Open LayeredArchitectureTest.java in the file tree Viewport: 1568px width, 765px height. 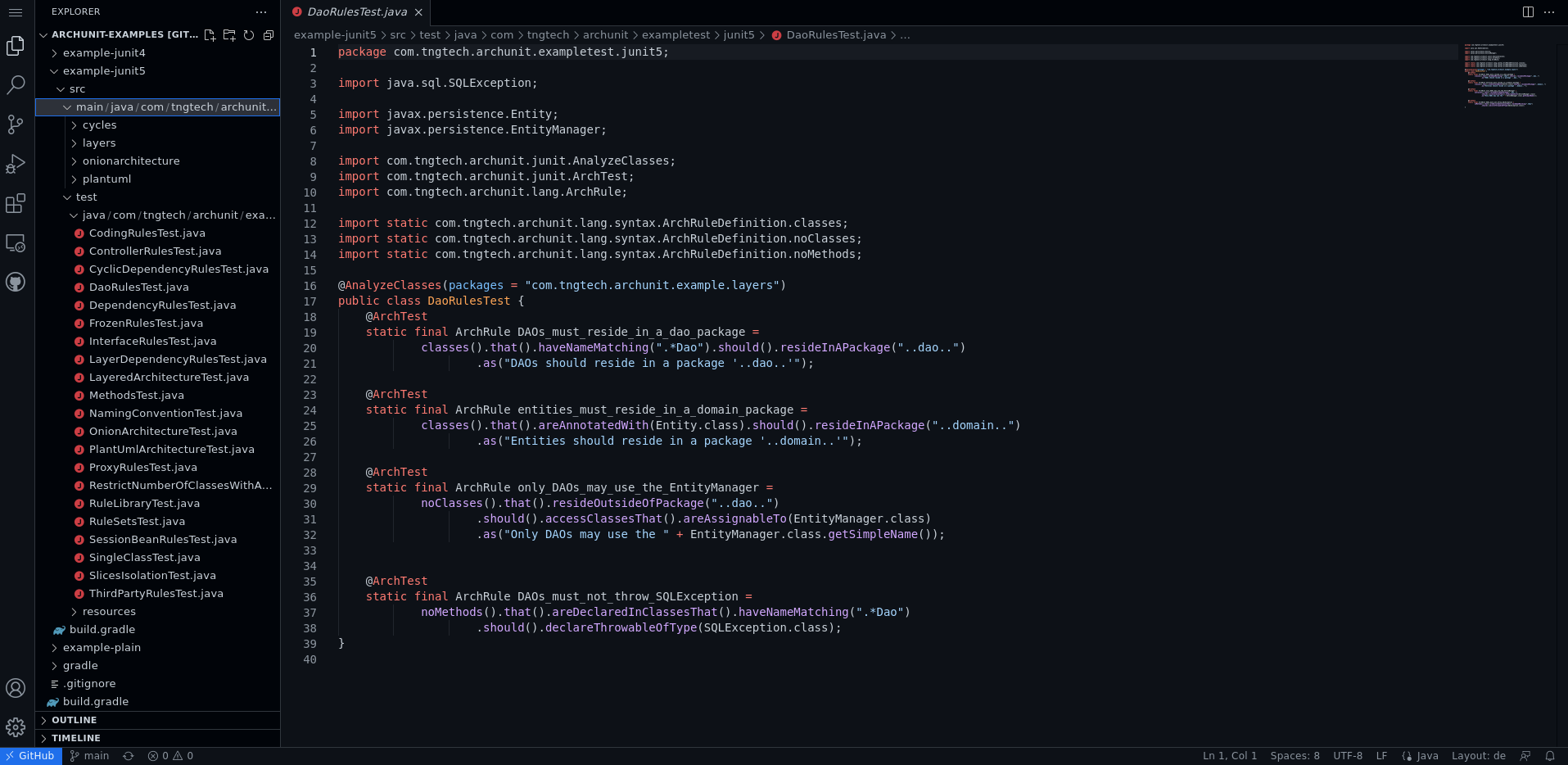(169, 378)
